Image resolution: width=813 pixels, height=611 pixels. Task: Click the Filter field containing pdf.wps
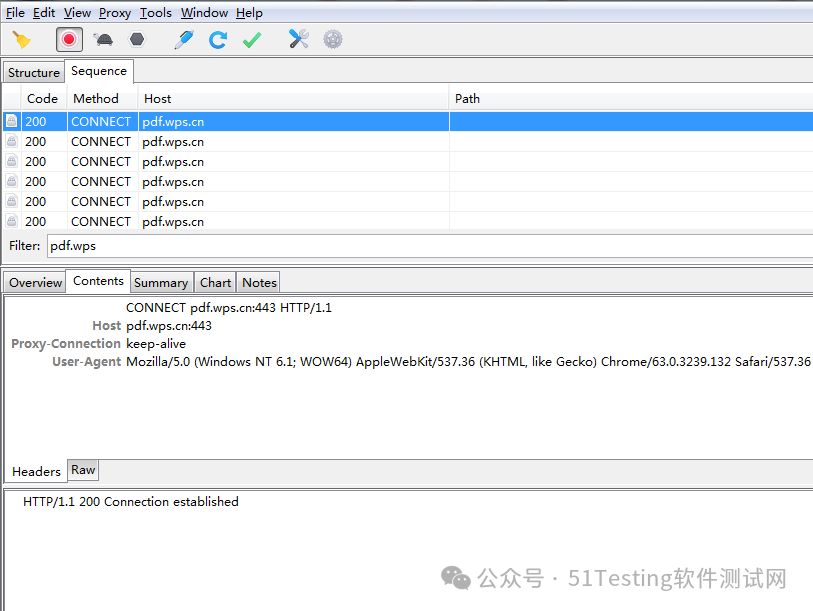pos(430,246)
